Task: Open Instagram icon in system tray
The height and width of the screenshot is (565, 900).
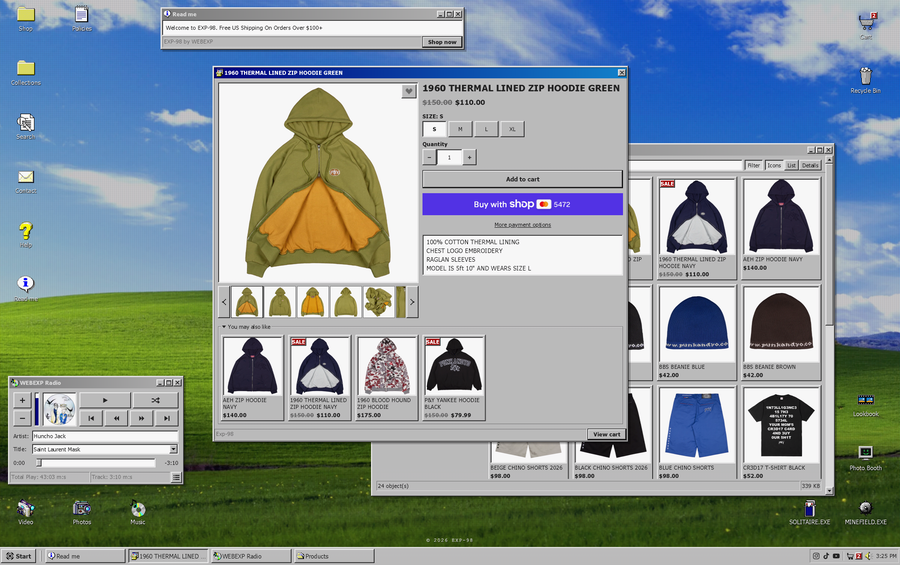Action: tap(816, 556)
